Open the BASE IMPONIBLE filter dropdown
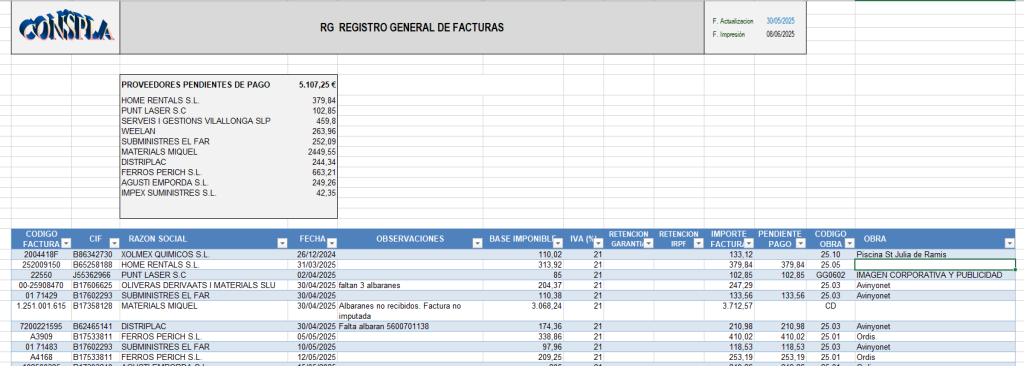The height and width of the screenshot is (366, 1024). (x=559, y=243)
